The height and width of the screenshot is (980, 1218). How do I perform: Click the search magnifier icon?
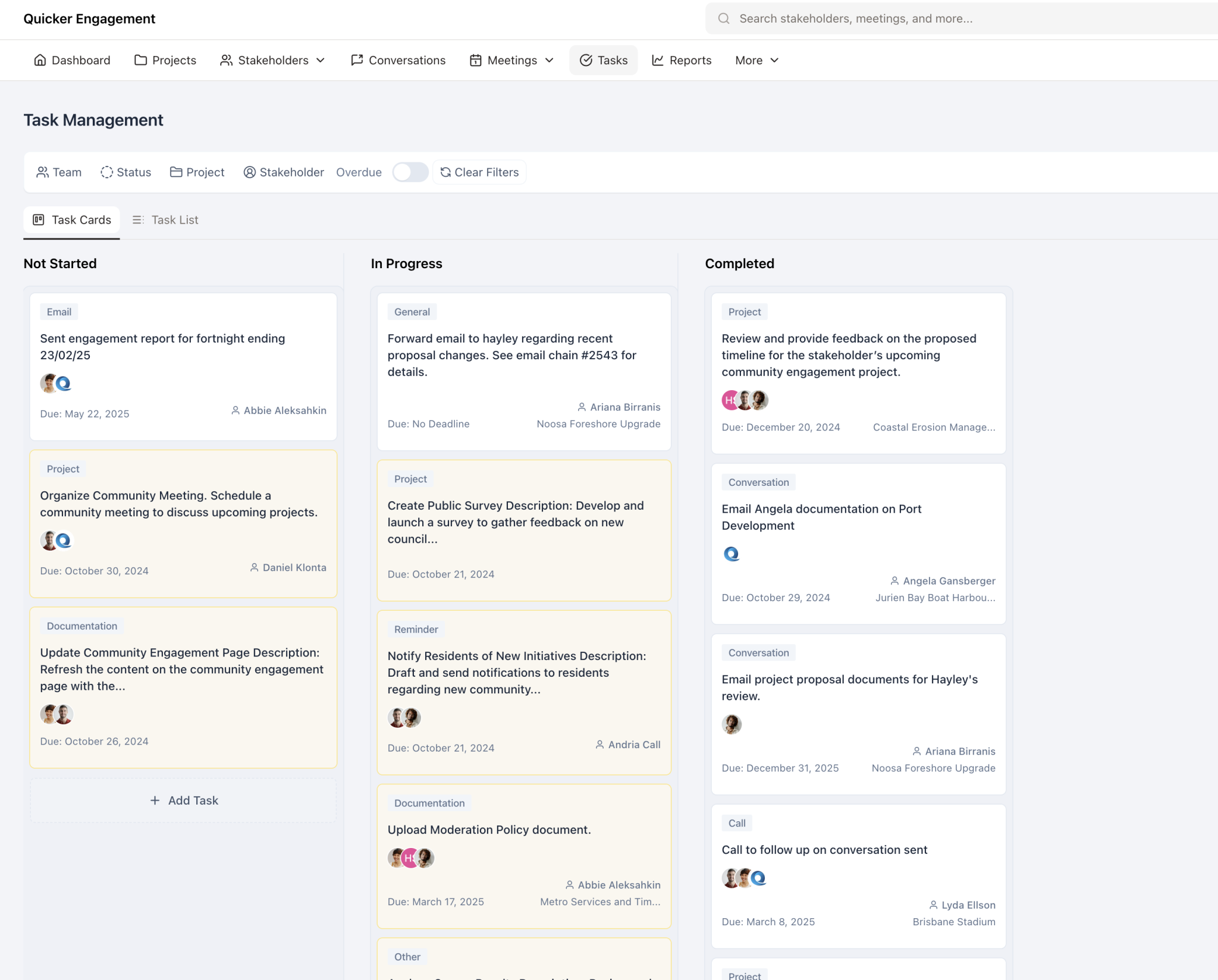(x=723, y=18)
